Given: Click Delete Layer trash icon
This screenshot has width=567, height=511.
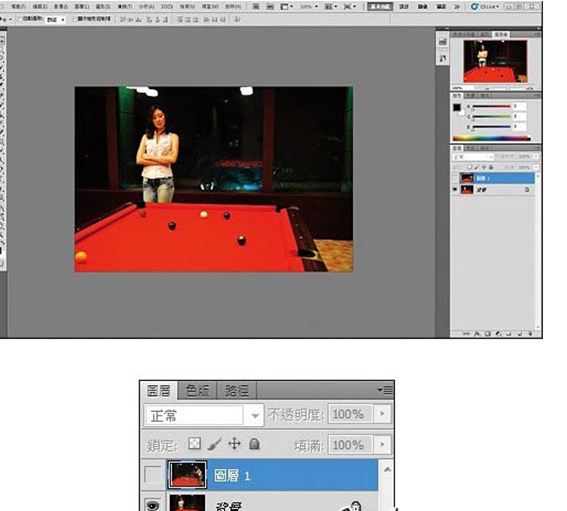Looking at the screenshot, I should 530,334.
